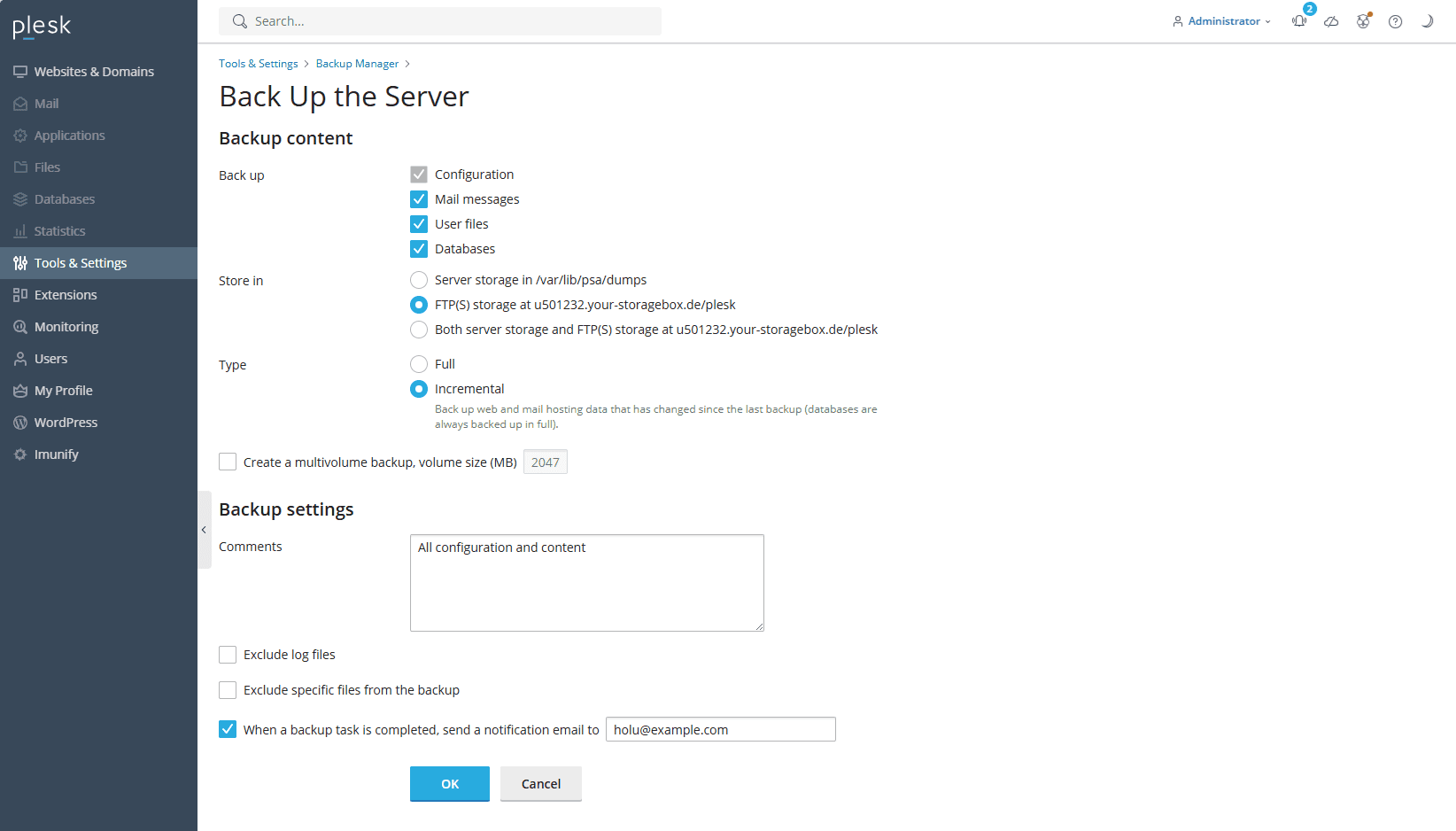
Task: Click the OK button
Action: pos(449,784)
